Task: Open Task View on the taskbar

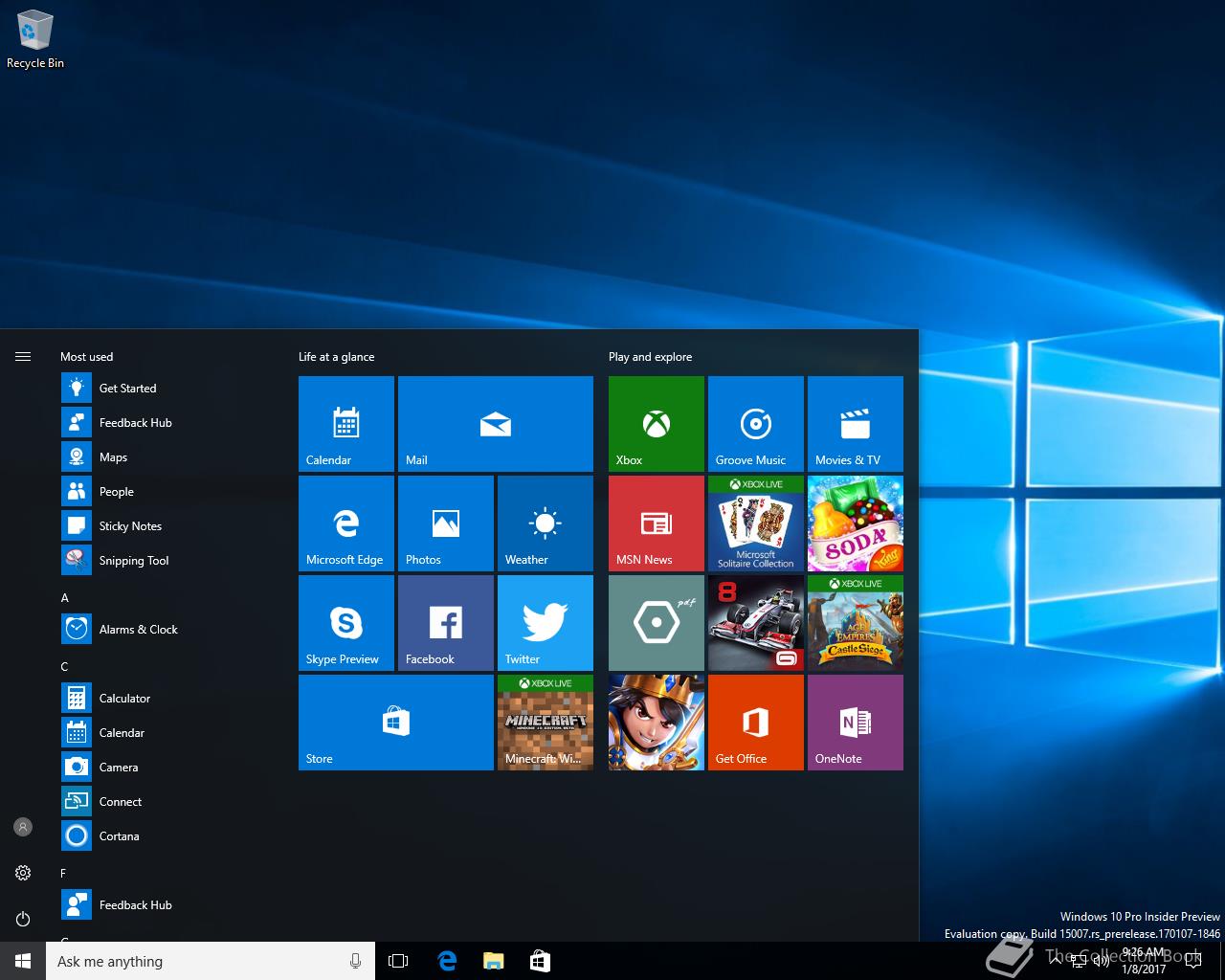Action: [398, 961]
